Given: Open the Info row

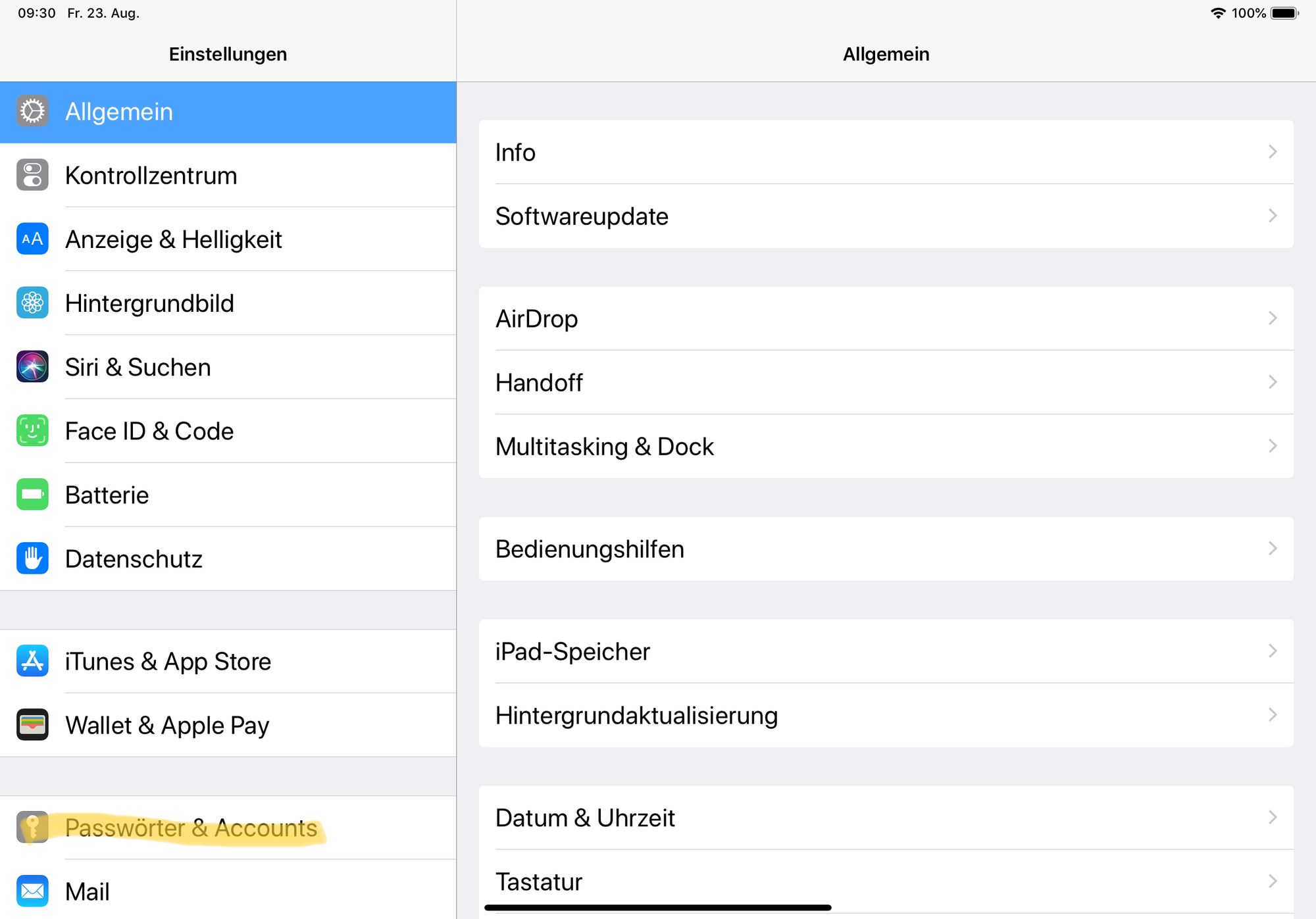Looking at the screenshot, I should 886,152.
